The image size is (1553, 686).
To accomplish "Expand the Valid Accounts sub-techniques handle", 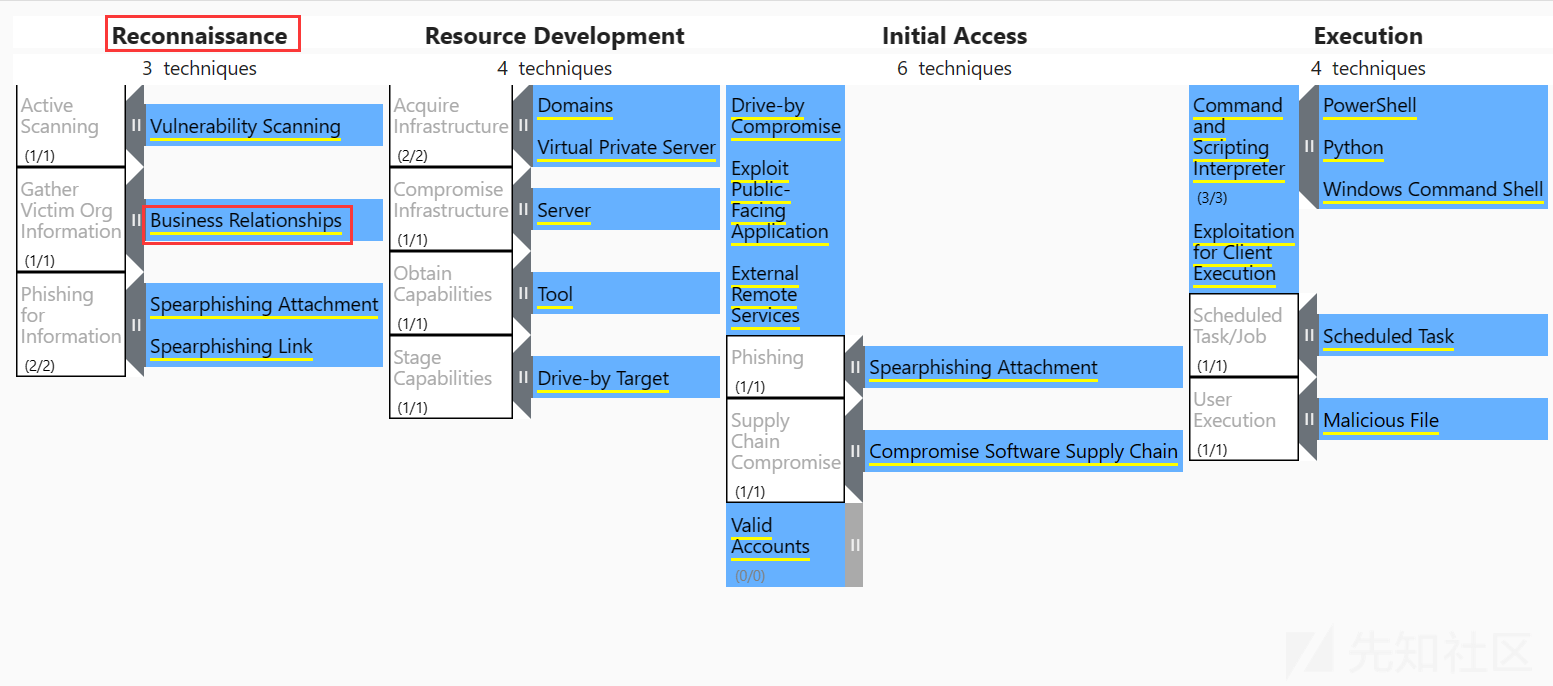I will [854, 545].
